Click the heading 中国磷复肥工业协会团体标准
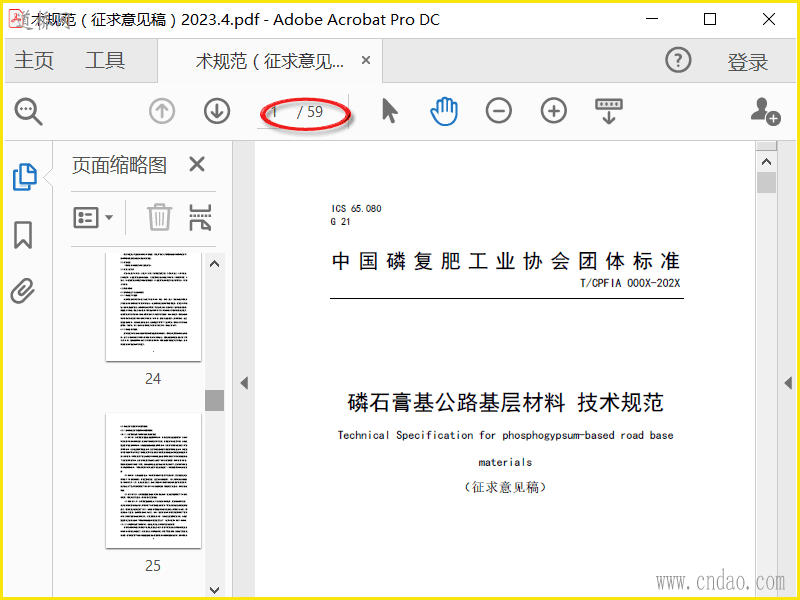Viewport: 800px width, 600px height. (506, 261)
